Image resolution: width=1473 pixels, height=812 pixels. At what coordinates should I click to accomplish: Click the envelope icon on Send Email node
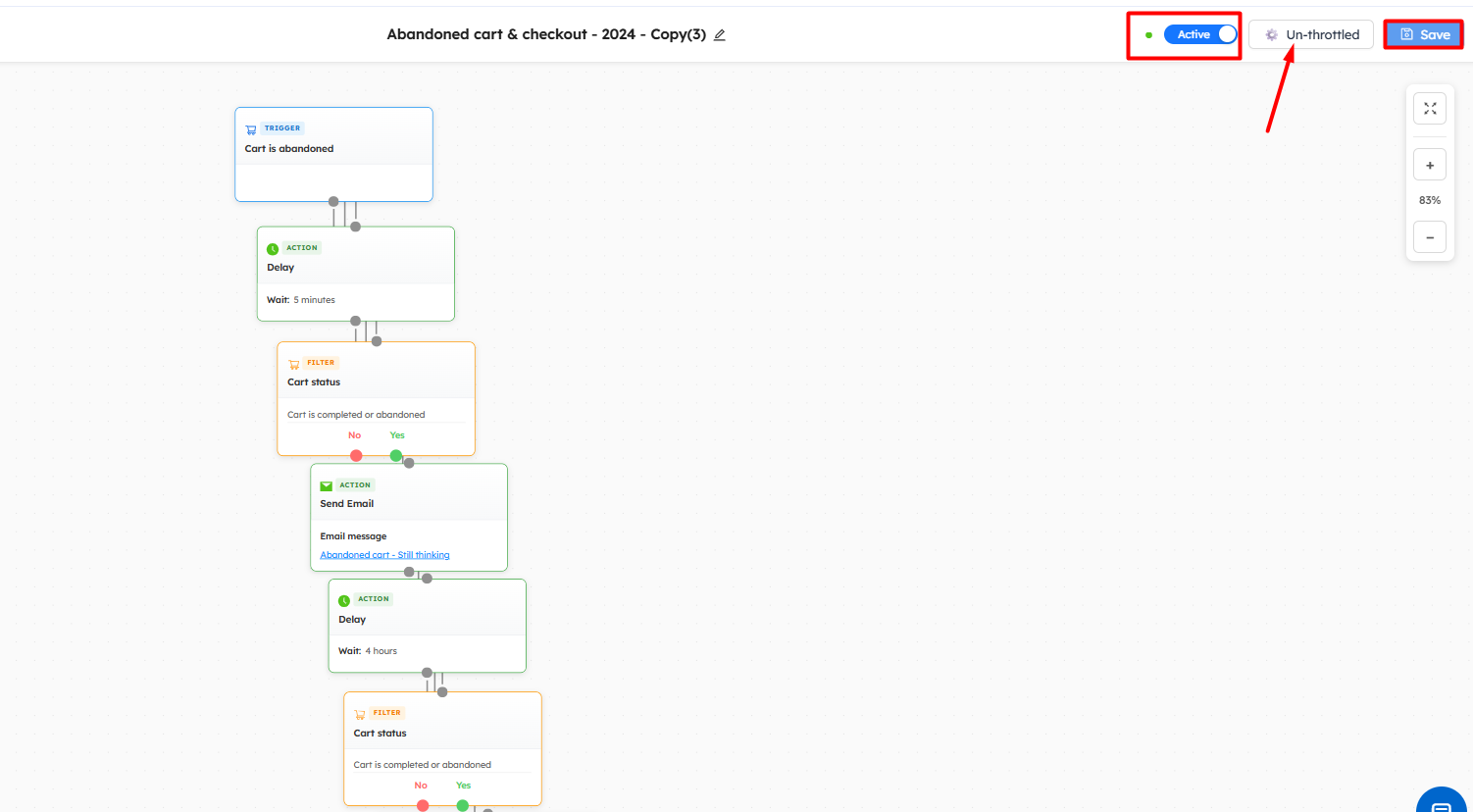tap(327, 485)
